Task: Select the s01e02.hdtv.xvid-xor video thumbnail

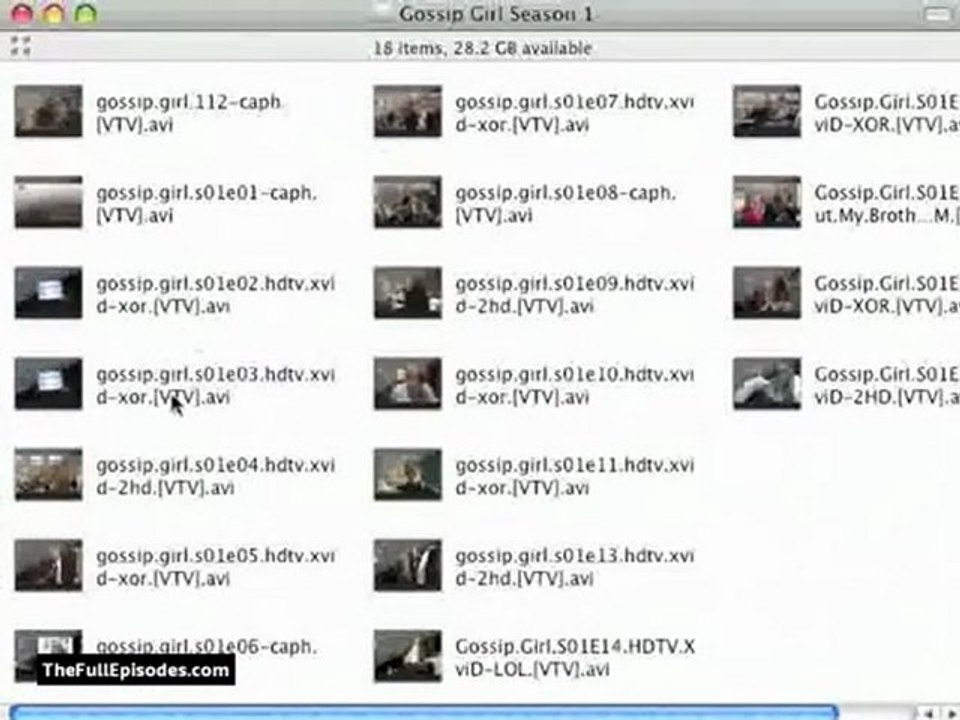Action: pos(48,293)
